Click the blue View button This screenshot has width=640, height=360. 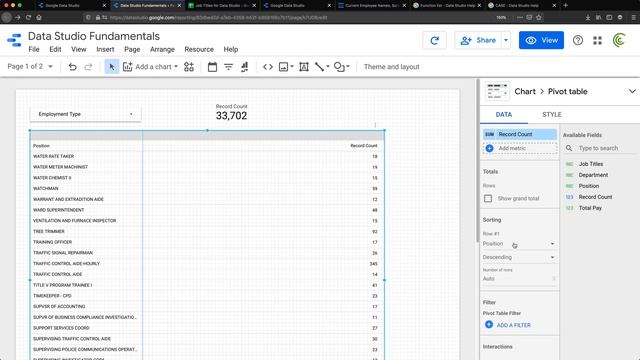pos(541,40)
